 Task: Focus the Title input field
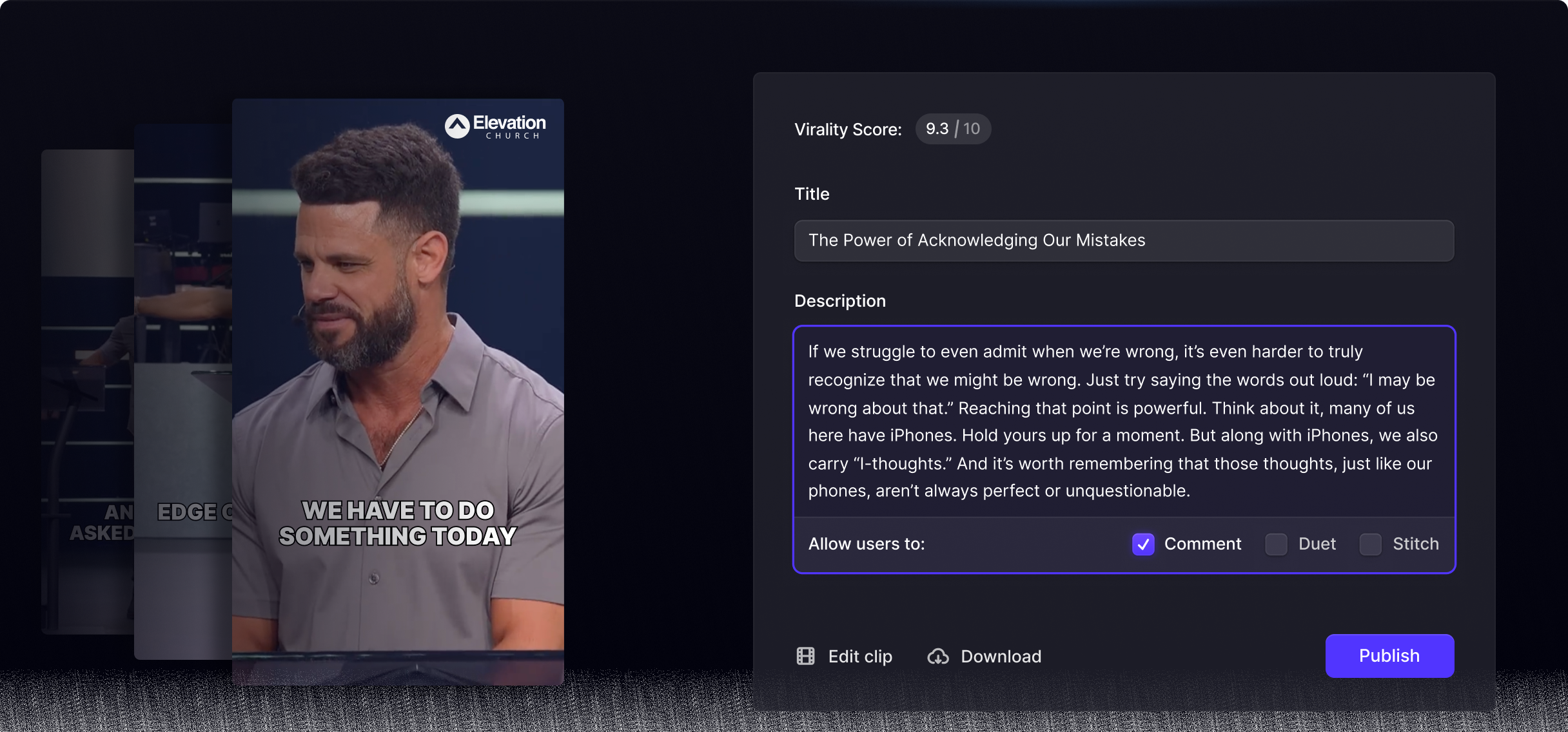(1124, 240)
